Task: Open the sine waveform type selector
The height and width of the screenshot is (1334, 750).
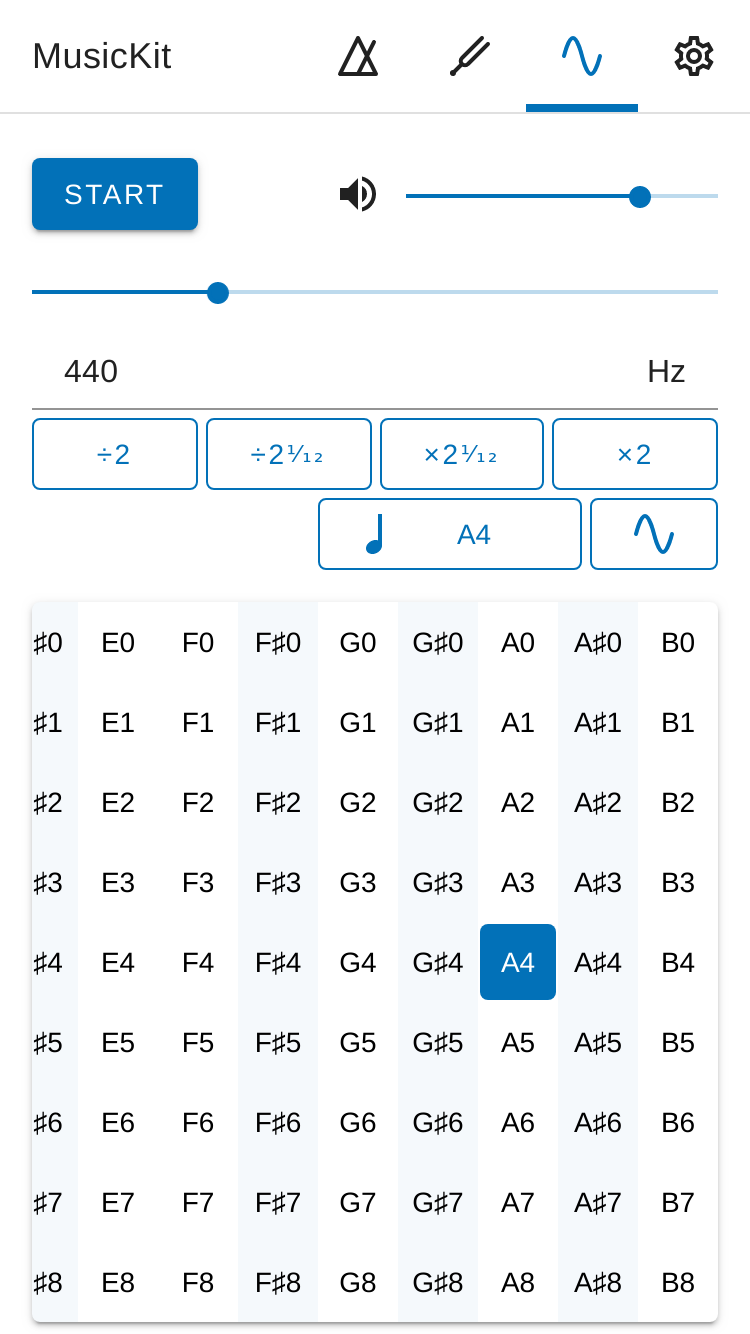Action: click(x=654, y=534)
